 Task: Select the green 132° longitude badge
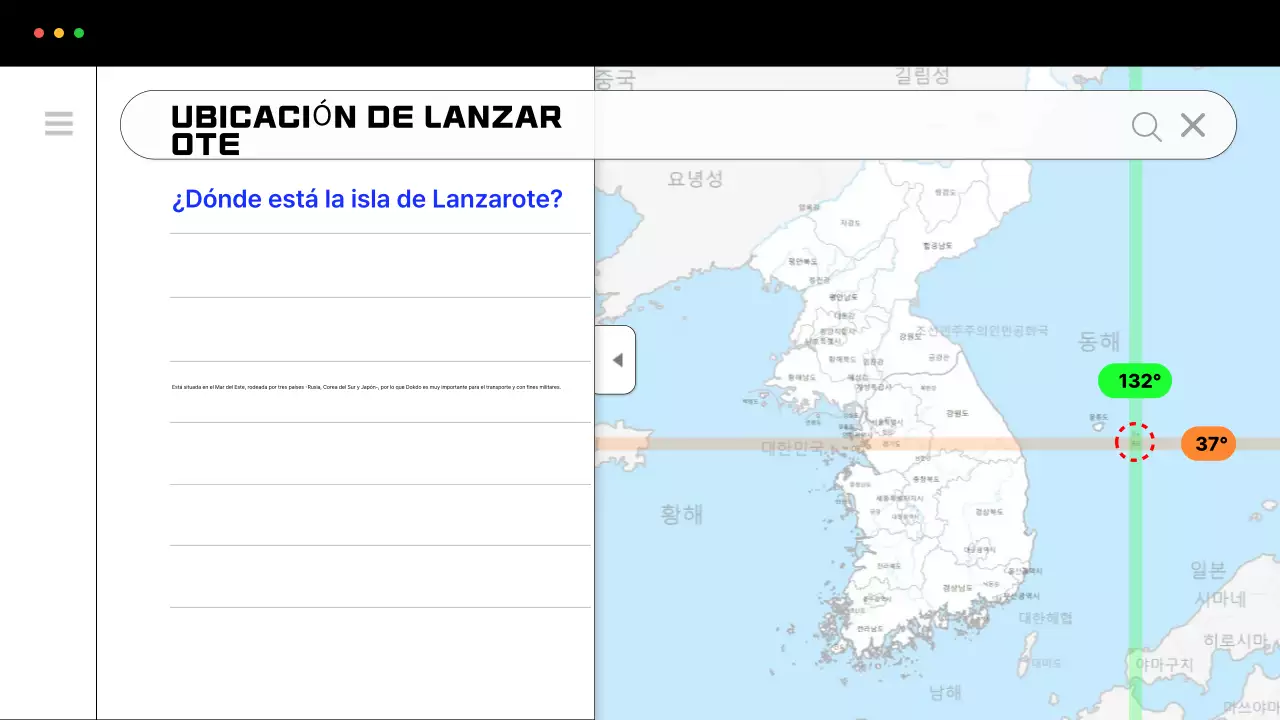point(1135,381)
